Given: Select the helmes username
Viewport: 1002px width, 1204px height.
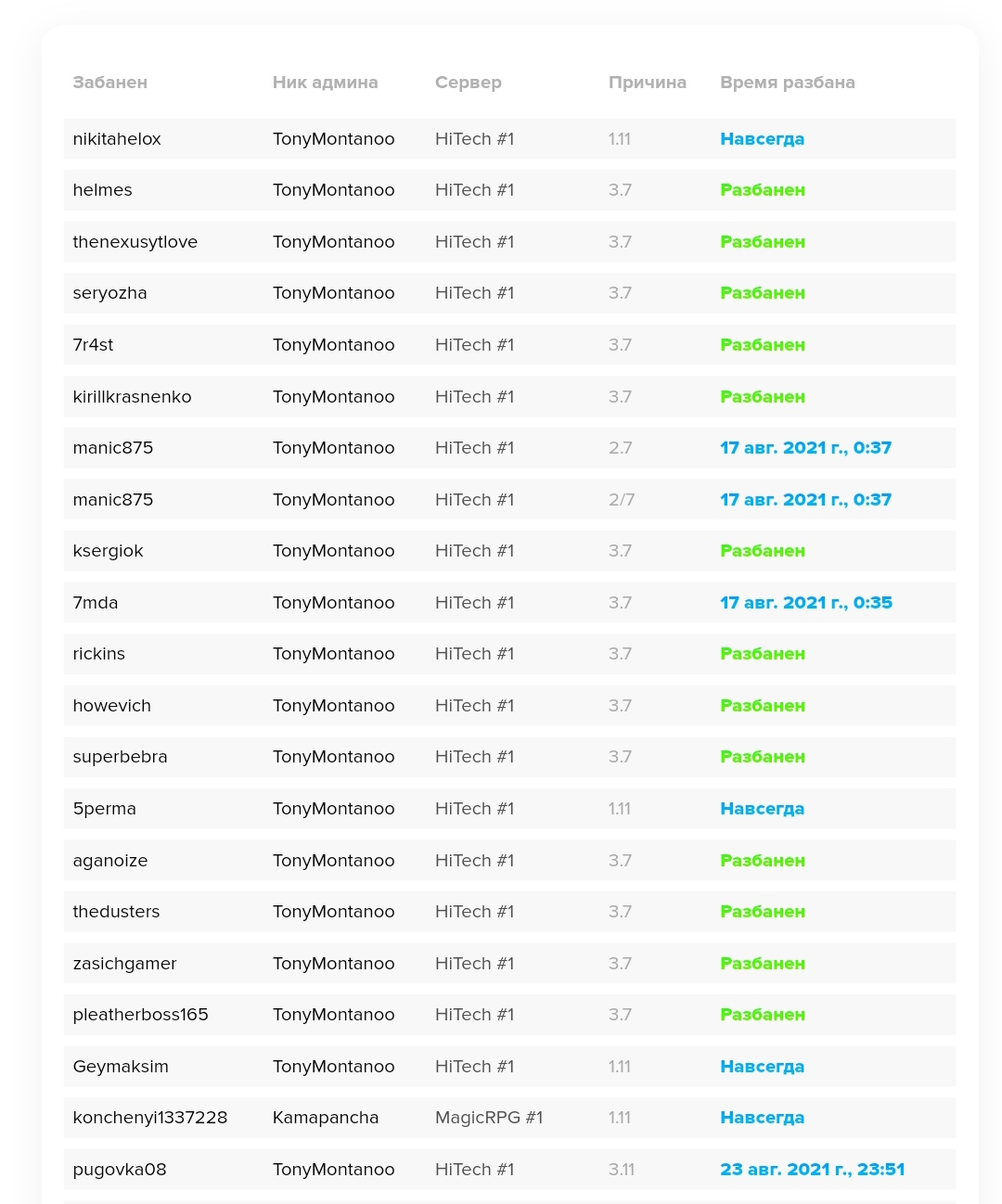Looking at the screenshot, I should (102, 190).
